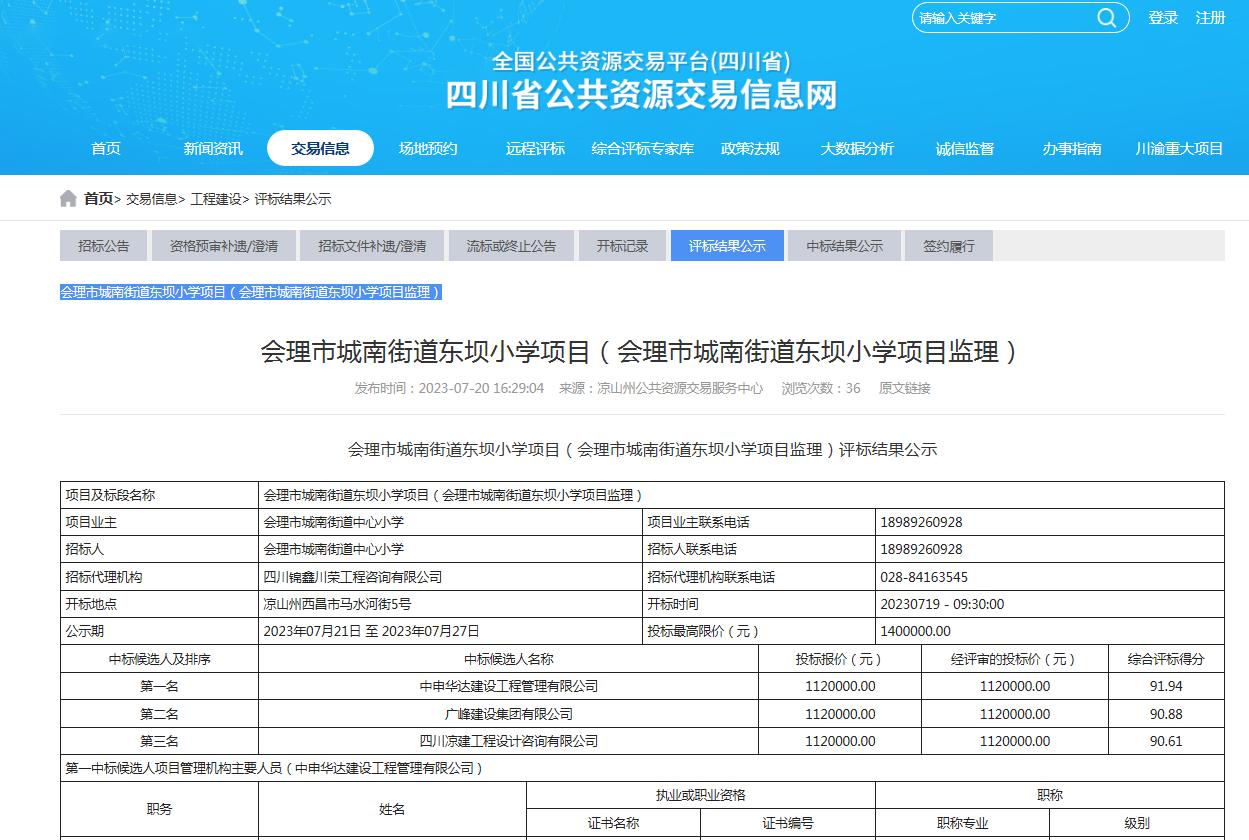
Task: Open 新闻资讯 navigation item
Action: point(213,148)
